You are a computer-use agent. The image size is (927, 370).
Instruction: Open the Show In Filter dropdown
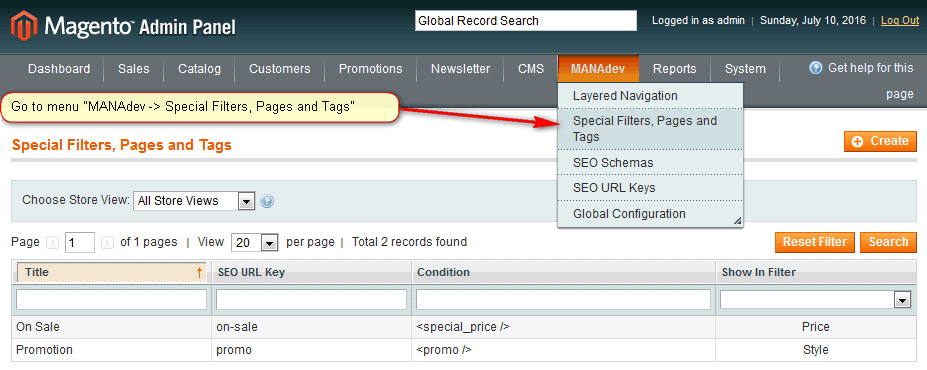815,300
